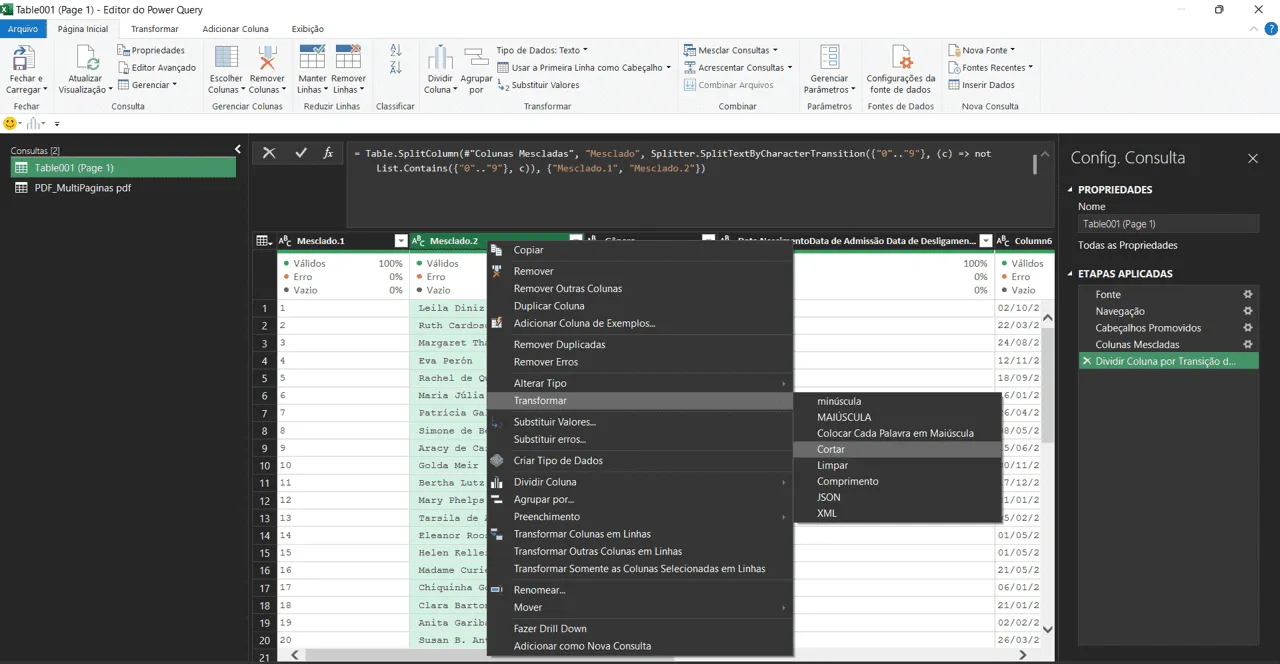
Task: Open the Arquivo tab
Action: click(x=23, y=29)
